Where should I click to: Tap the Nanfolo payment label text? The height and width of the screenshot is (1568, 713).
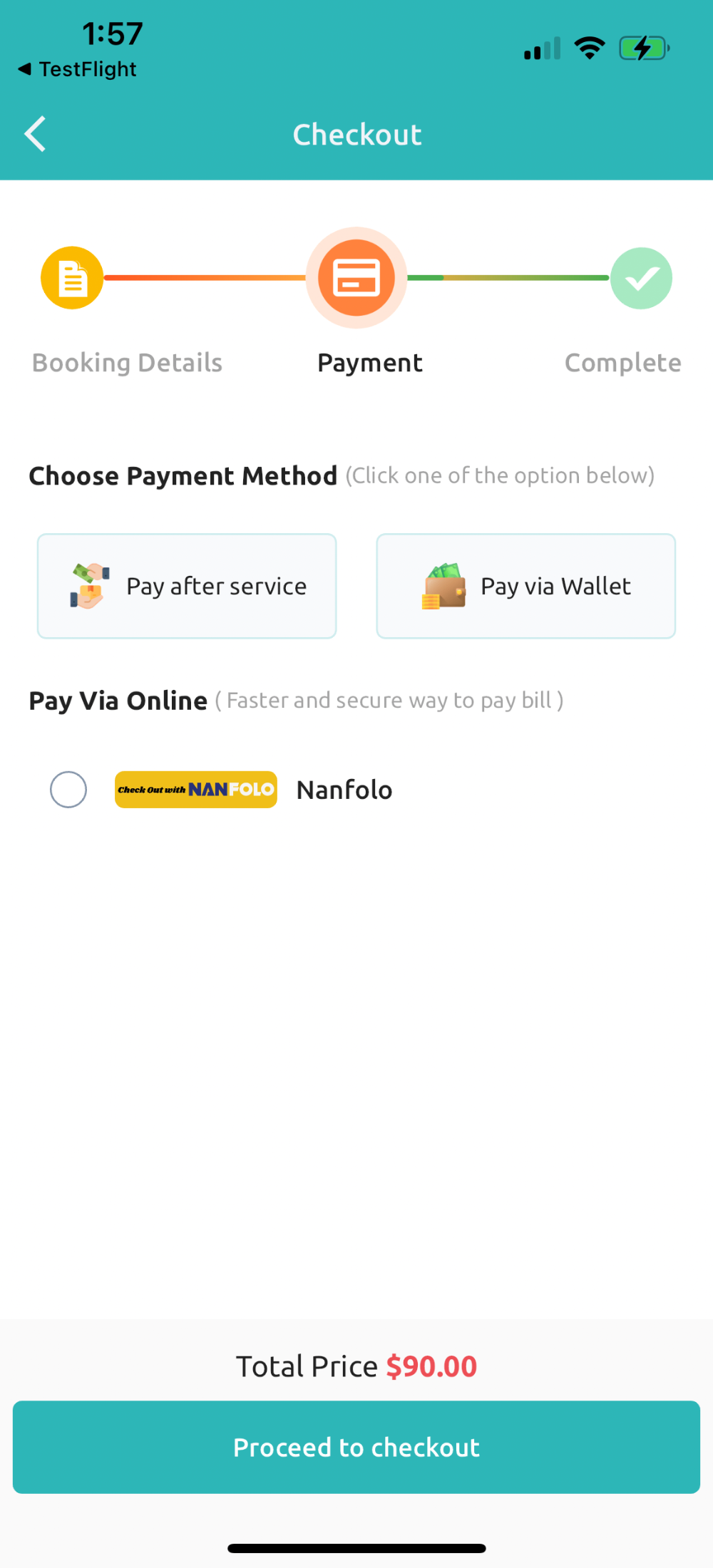coord(344,790)
